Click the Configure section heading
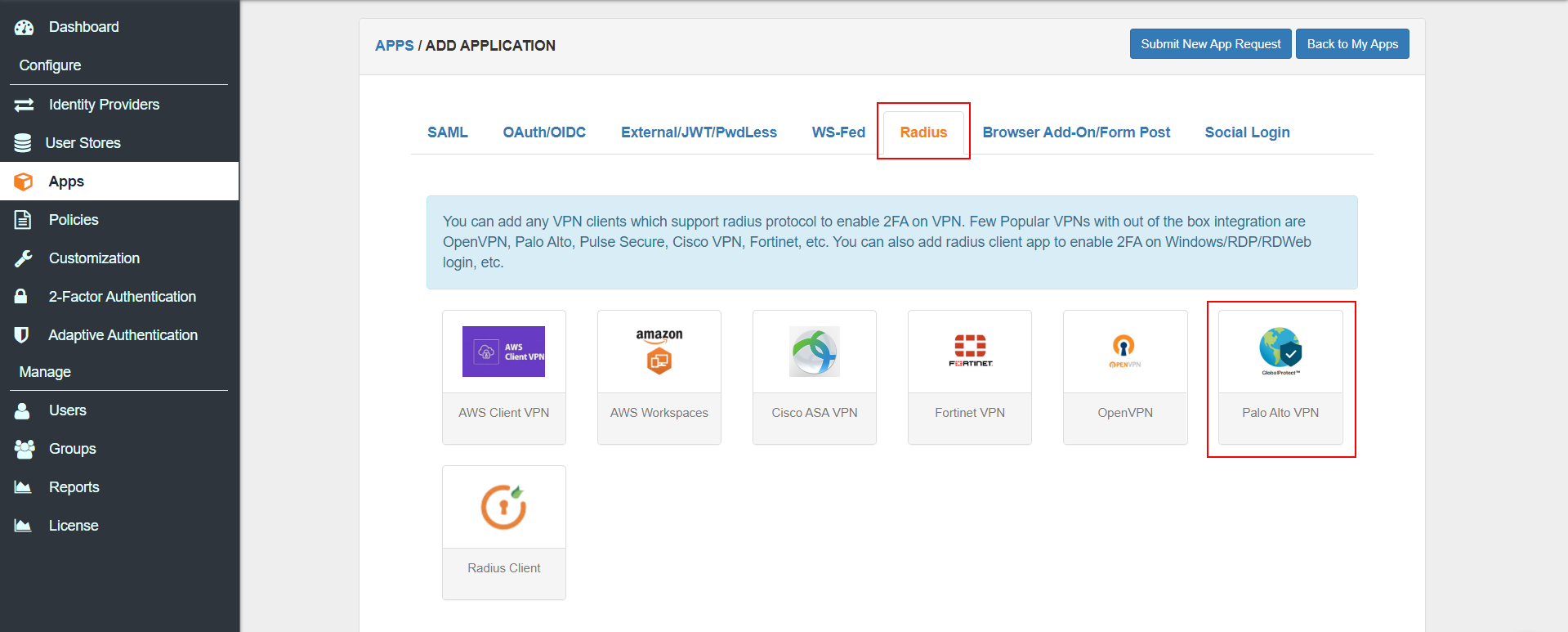The image size is (1568, 632). tap(50, 65)
